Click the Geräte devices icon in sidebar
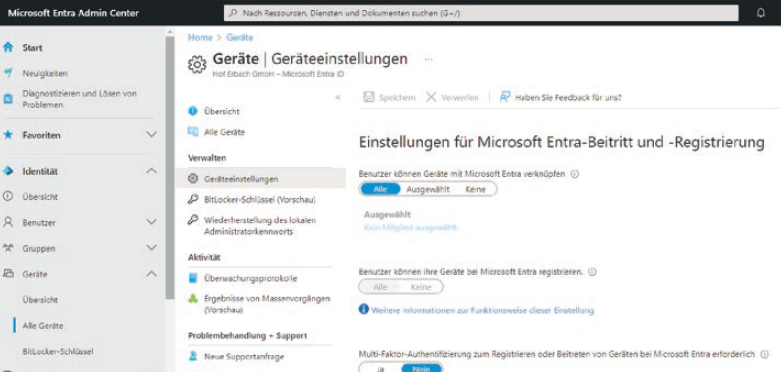Image resolution: width=781 pixels, height=372 pixels. pos(7,274)
